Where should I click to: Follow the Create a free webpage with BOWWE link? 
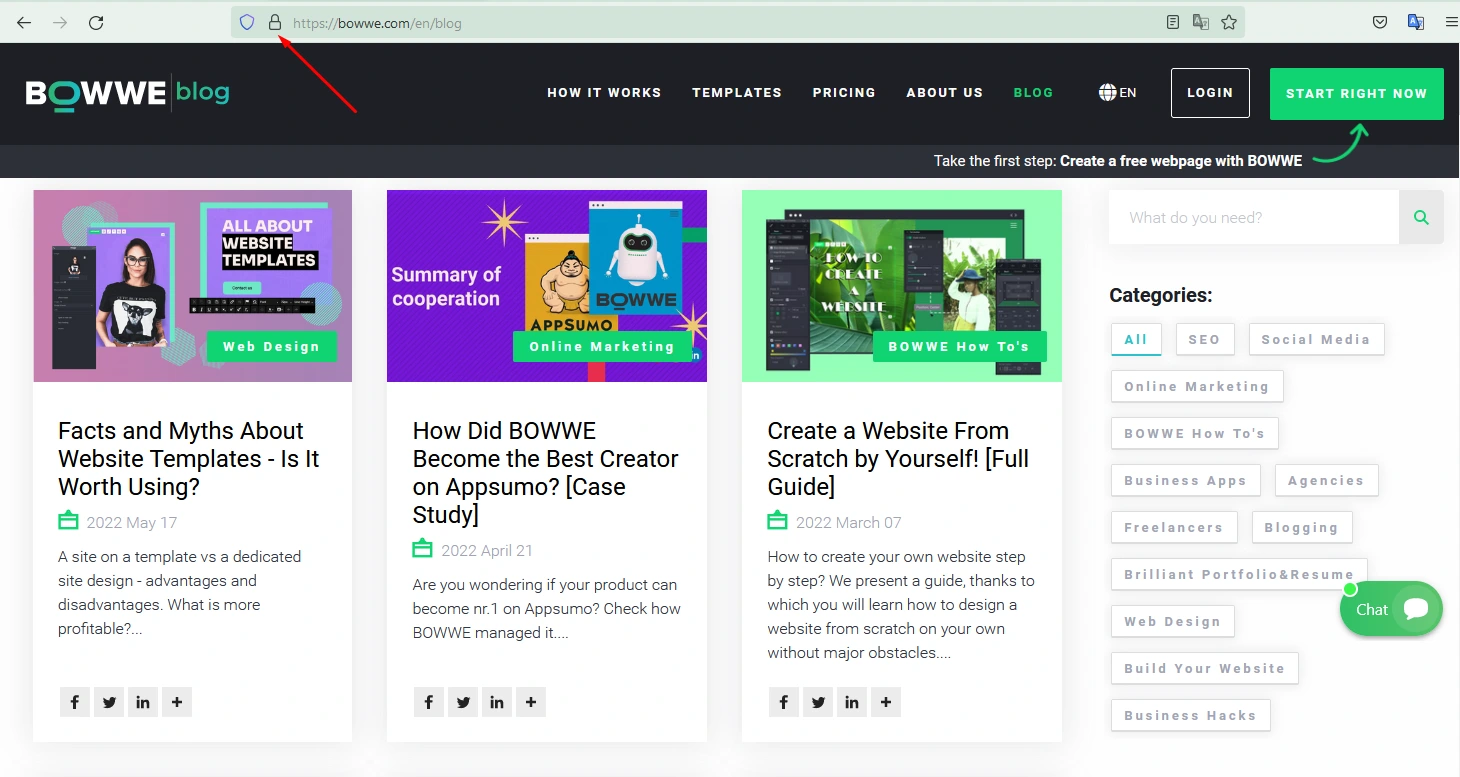[1181, 161]
